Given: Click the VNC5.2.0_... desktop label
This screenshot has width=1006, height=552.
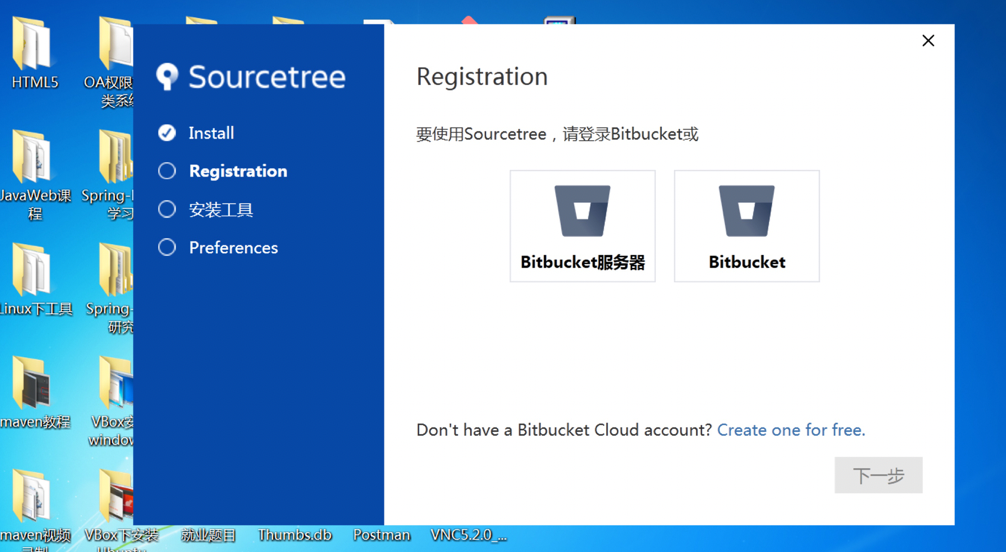Looking at the screenshot, I should pos(468,535).
